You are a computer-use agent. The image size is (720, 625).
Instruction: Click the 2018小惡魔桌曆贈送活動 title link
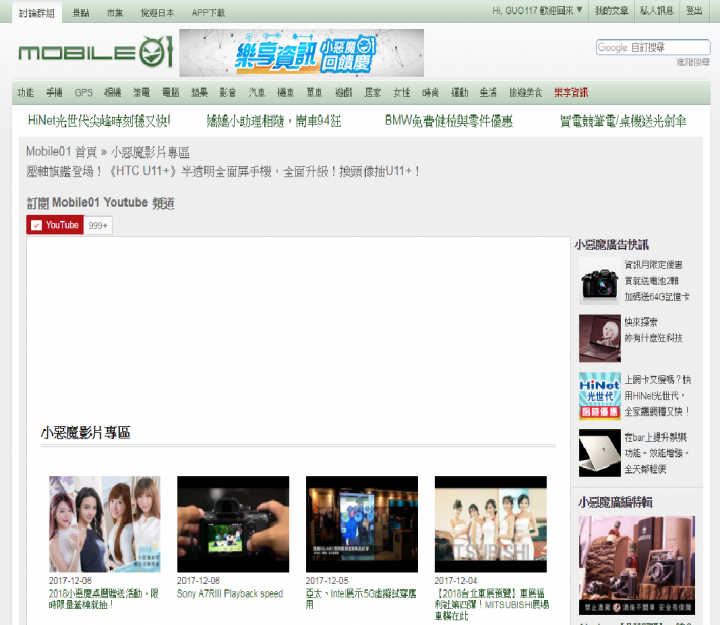click(x=104, y=599)
